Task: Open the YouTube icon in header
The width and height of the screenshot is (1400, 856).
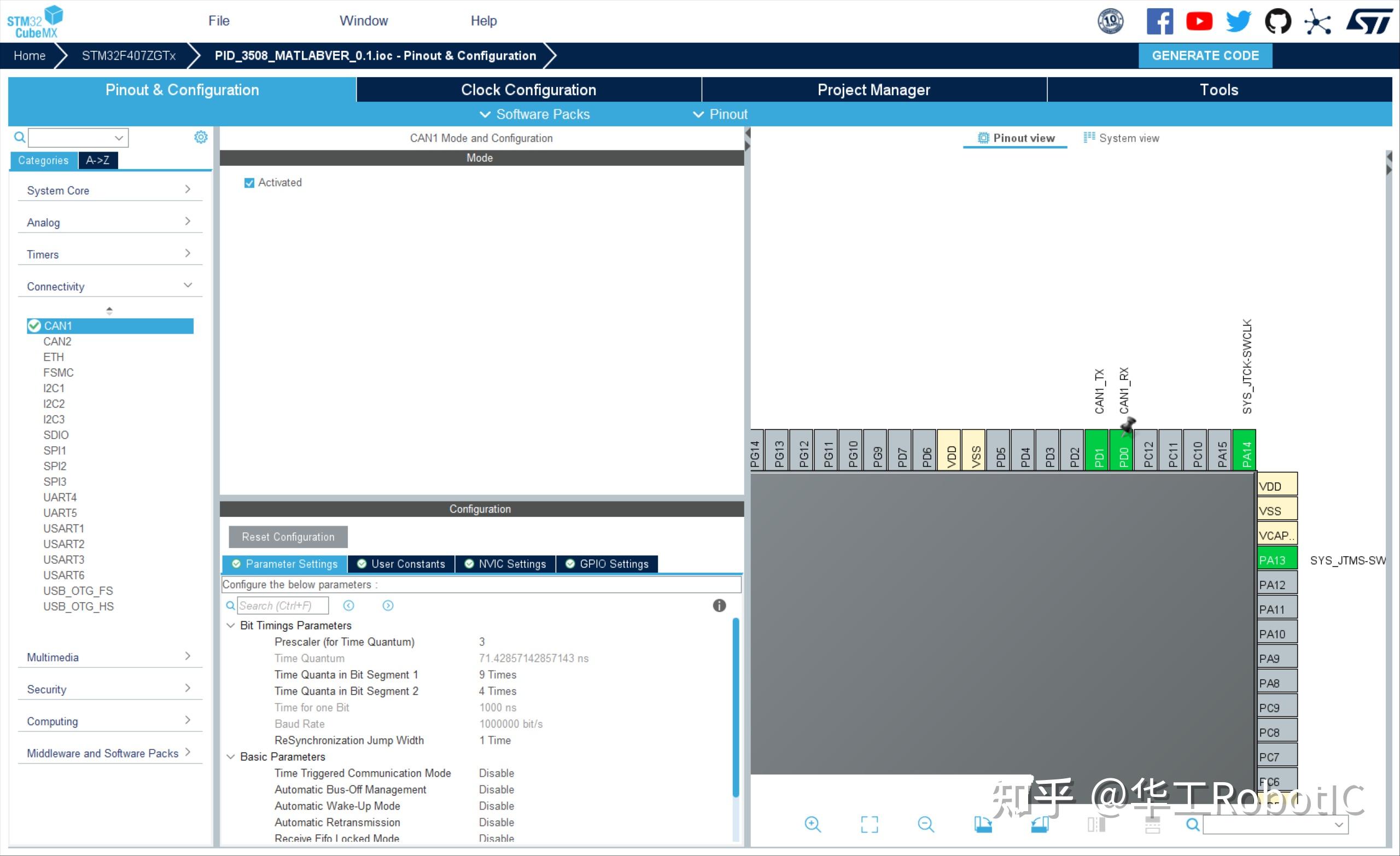Action: coord(1199,21)
